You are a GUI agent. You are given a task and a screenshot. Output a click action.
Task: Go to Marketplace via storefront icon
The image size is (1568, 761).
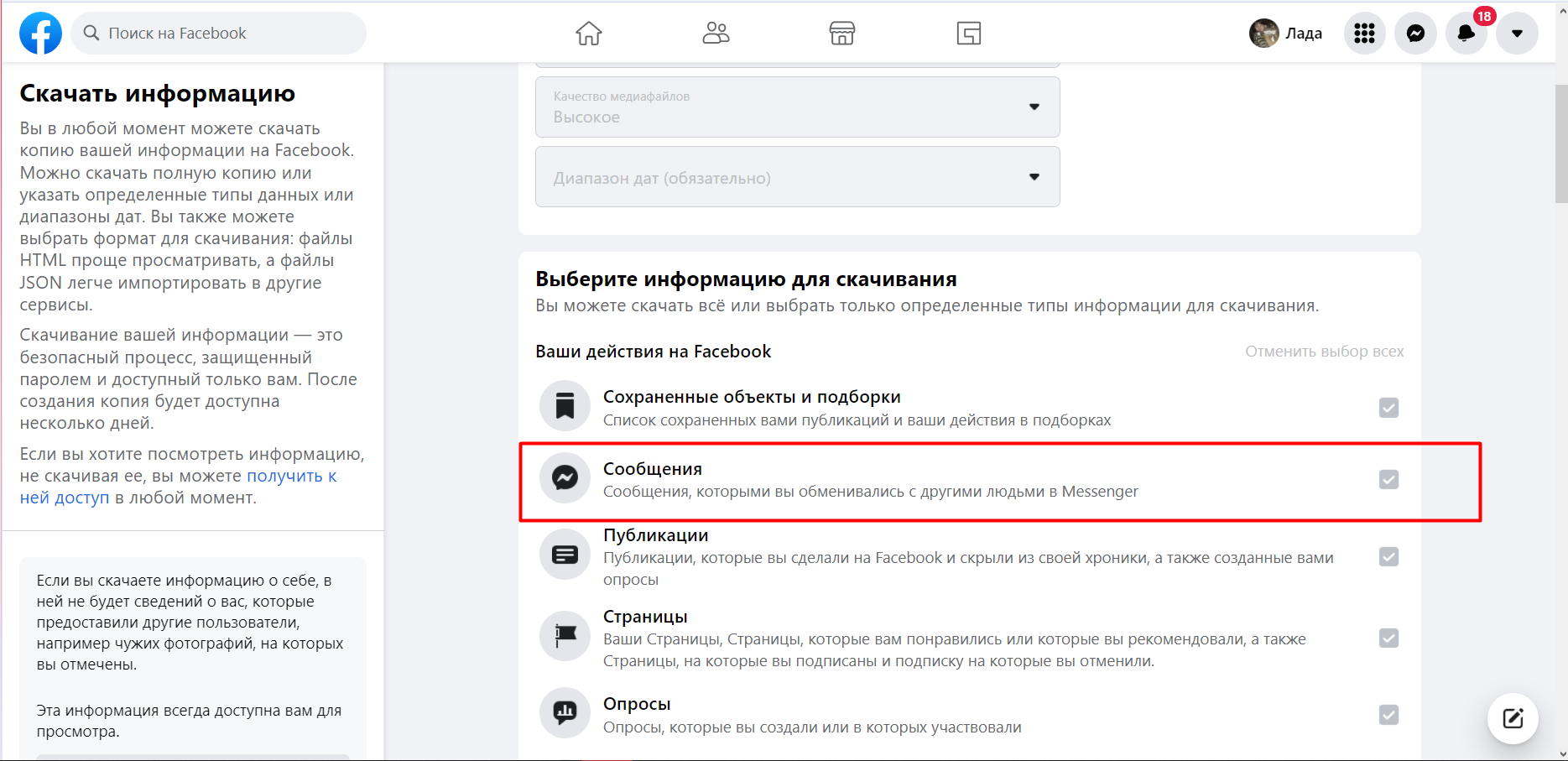[x=841, y=34]
